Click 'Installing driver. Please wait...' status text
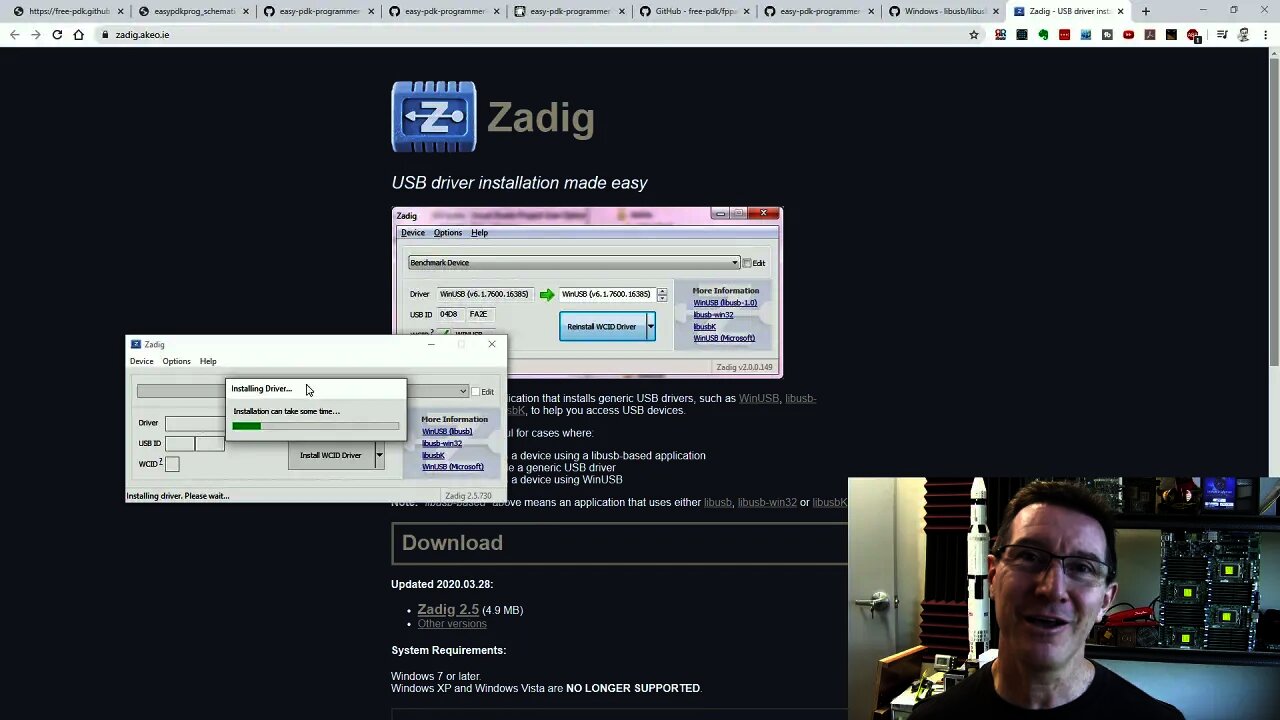1280x720 pixels. [x=178, y=496]
